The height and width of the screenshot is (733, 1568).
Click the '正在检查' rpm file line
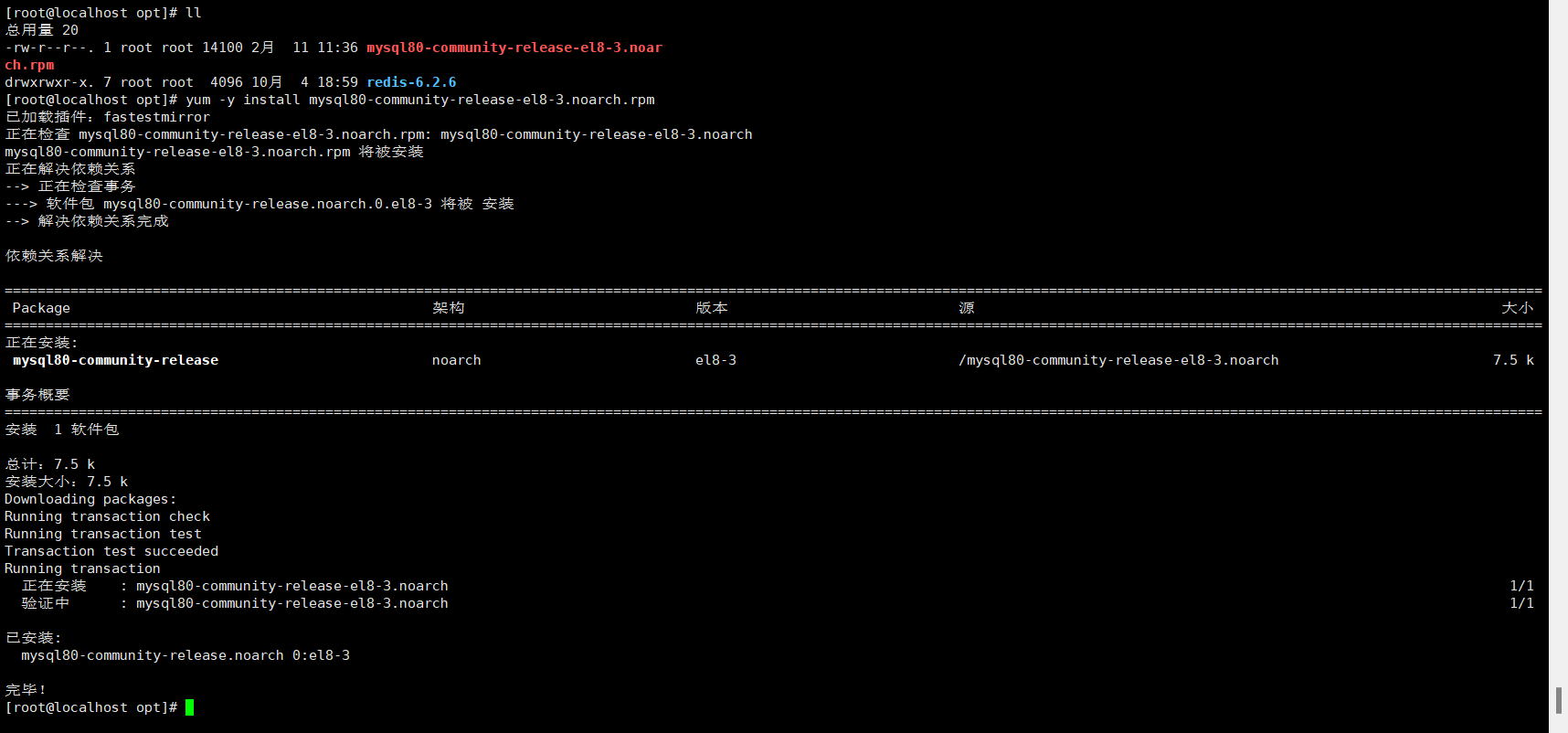[379, 134]
